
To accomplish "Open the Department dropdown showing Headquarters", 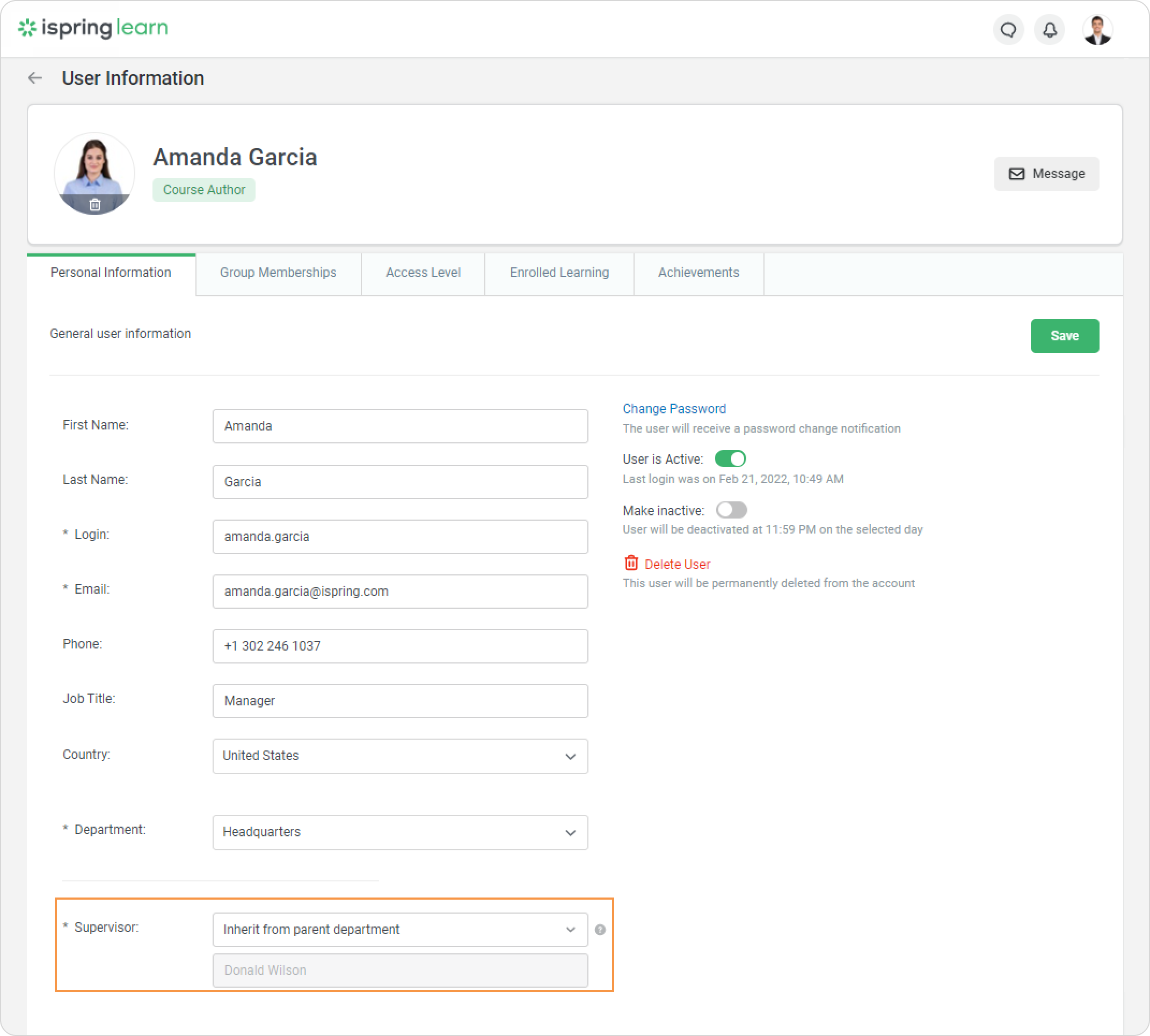I will [x=400, y=832].
